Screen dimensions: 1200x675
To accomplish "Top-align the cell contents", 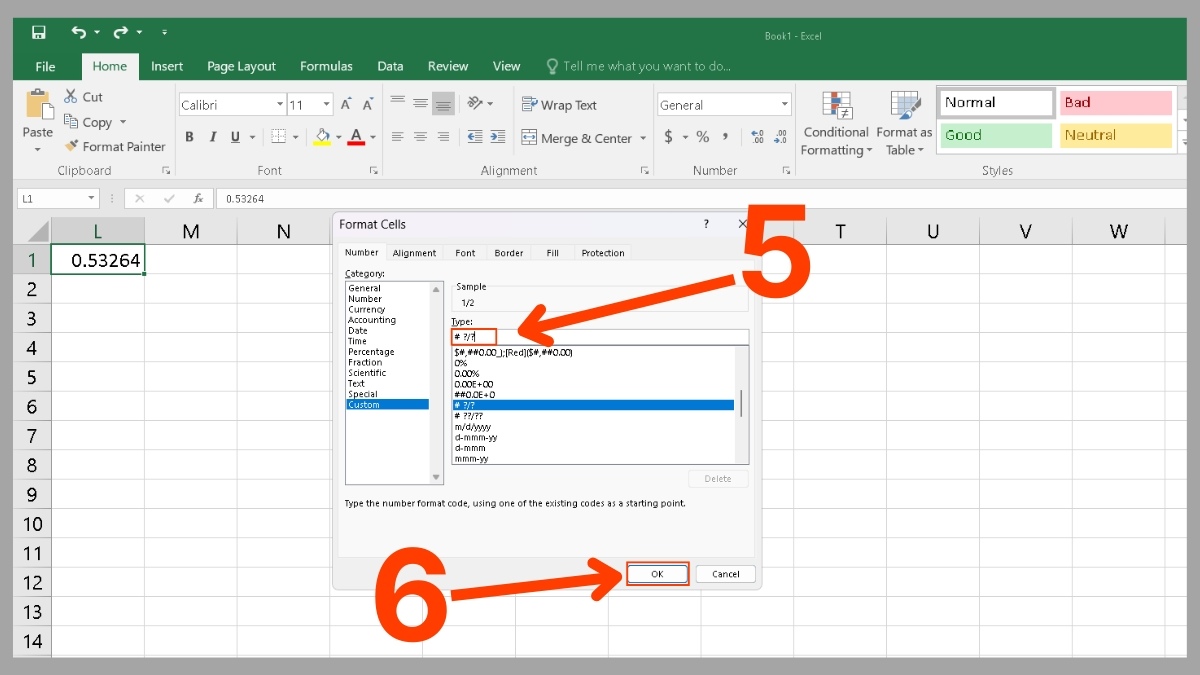I will [x=397, y=103].
